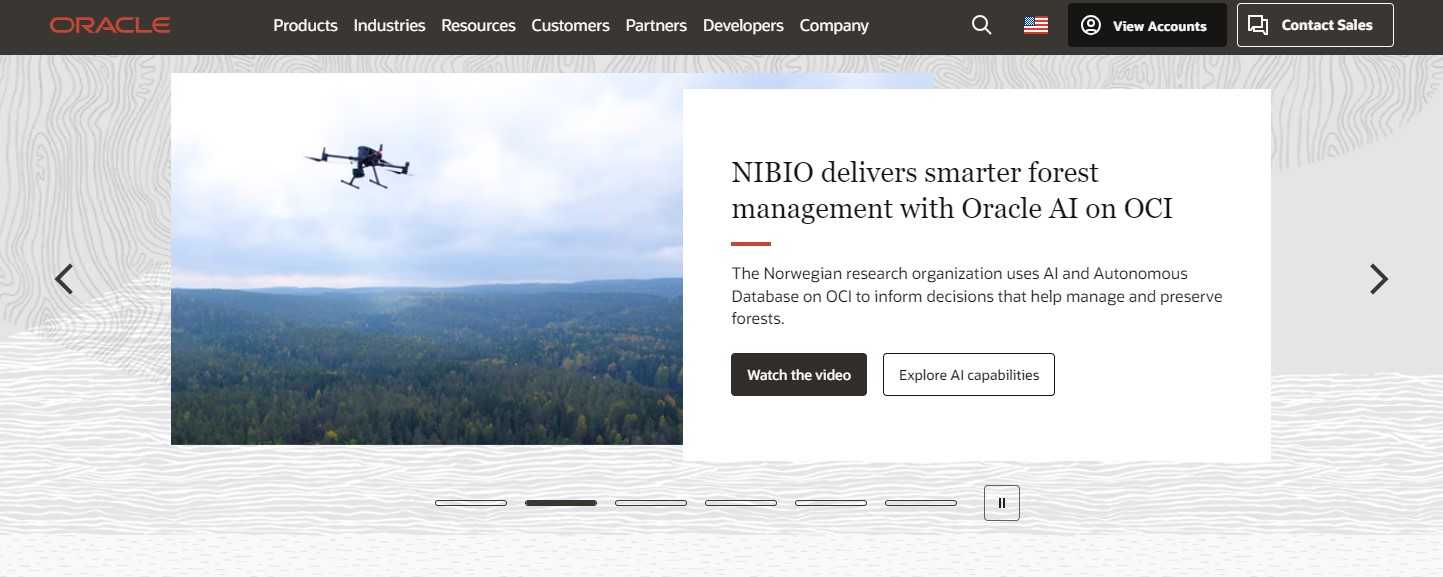Jump to the sixth carousel slide indicator

point(921,503)
